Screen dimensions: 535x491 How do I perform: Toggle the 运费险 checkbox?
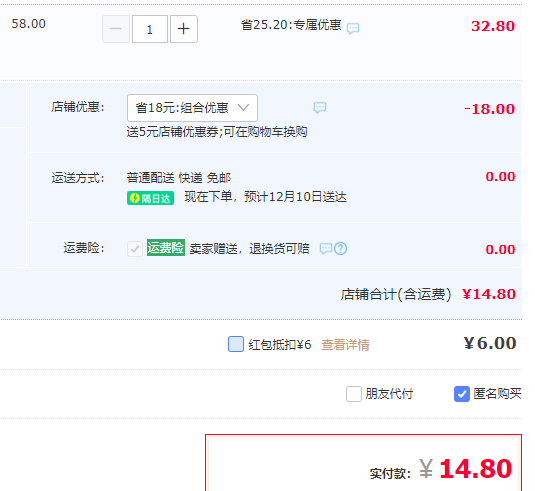click(135, 249)
